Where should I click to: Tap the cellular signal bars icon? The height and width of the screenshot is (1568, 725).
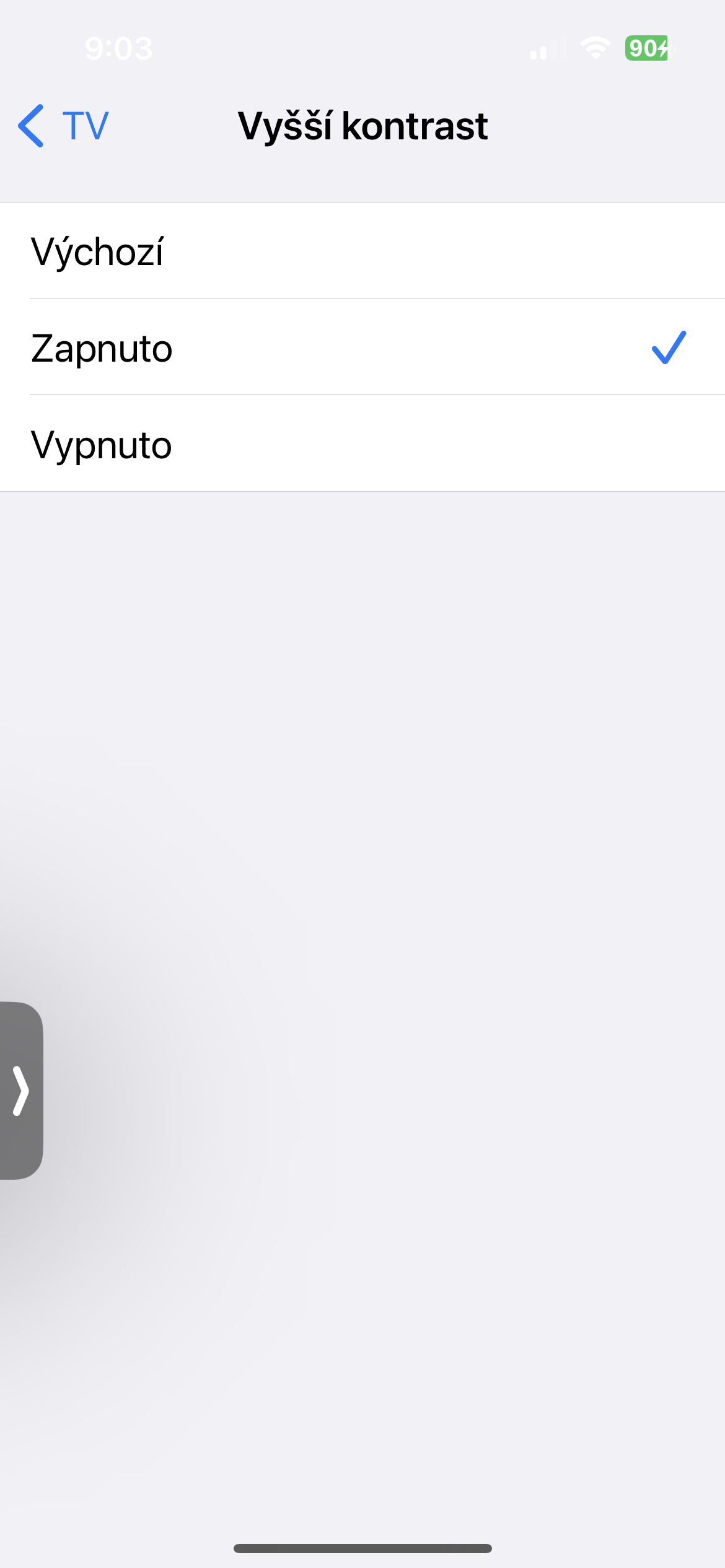point(548,48)
